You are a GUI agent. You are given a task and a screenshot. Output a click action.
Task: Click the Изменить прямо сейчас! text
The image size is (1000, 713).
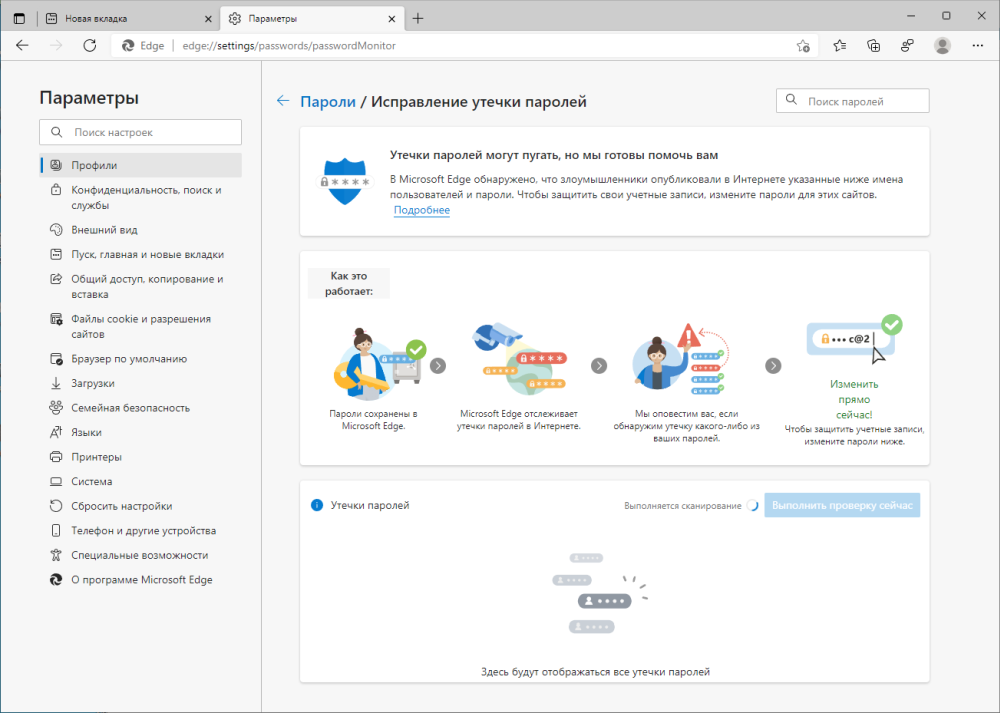click(854, 399)
